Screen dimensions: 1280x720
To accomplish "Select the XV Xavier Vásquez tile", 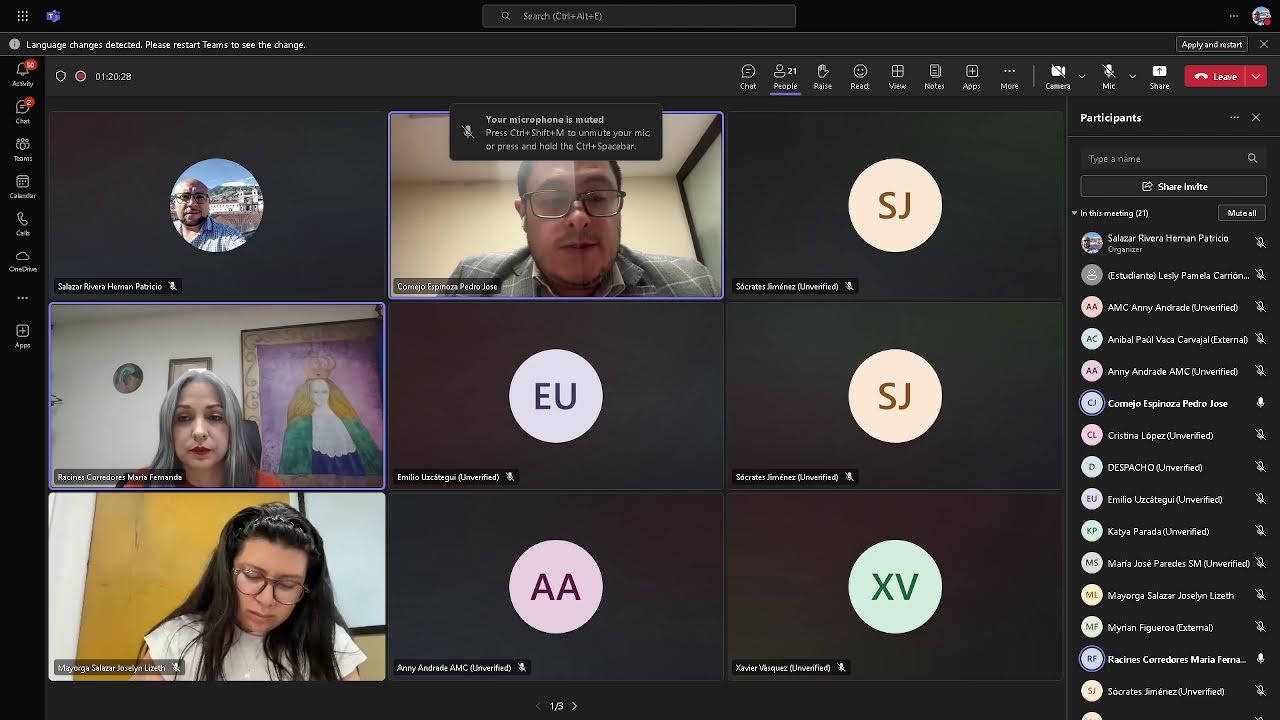I will [x=894, y=586].
